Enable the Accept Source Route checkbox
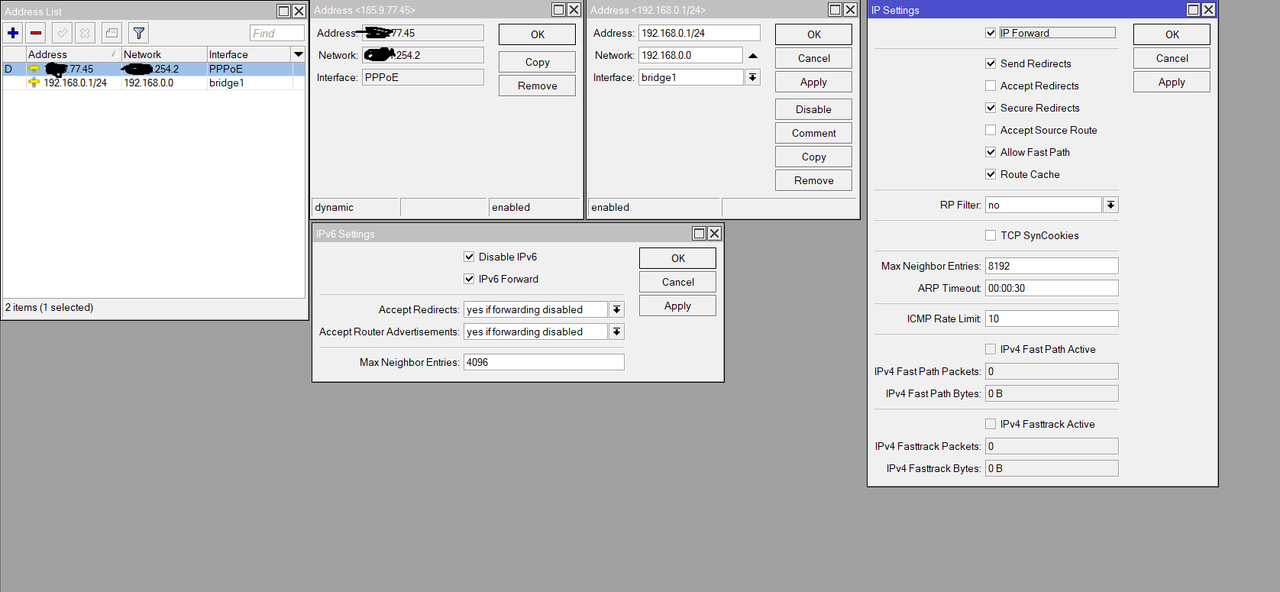Screen dimensions: 1280x592 991,130
